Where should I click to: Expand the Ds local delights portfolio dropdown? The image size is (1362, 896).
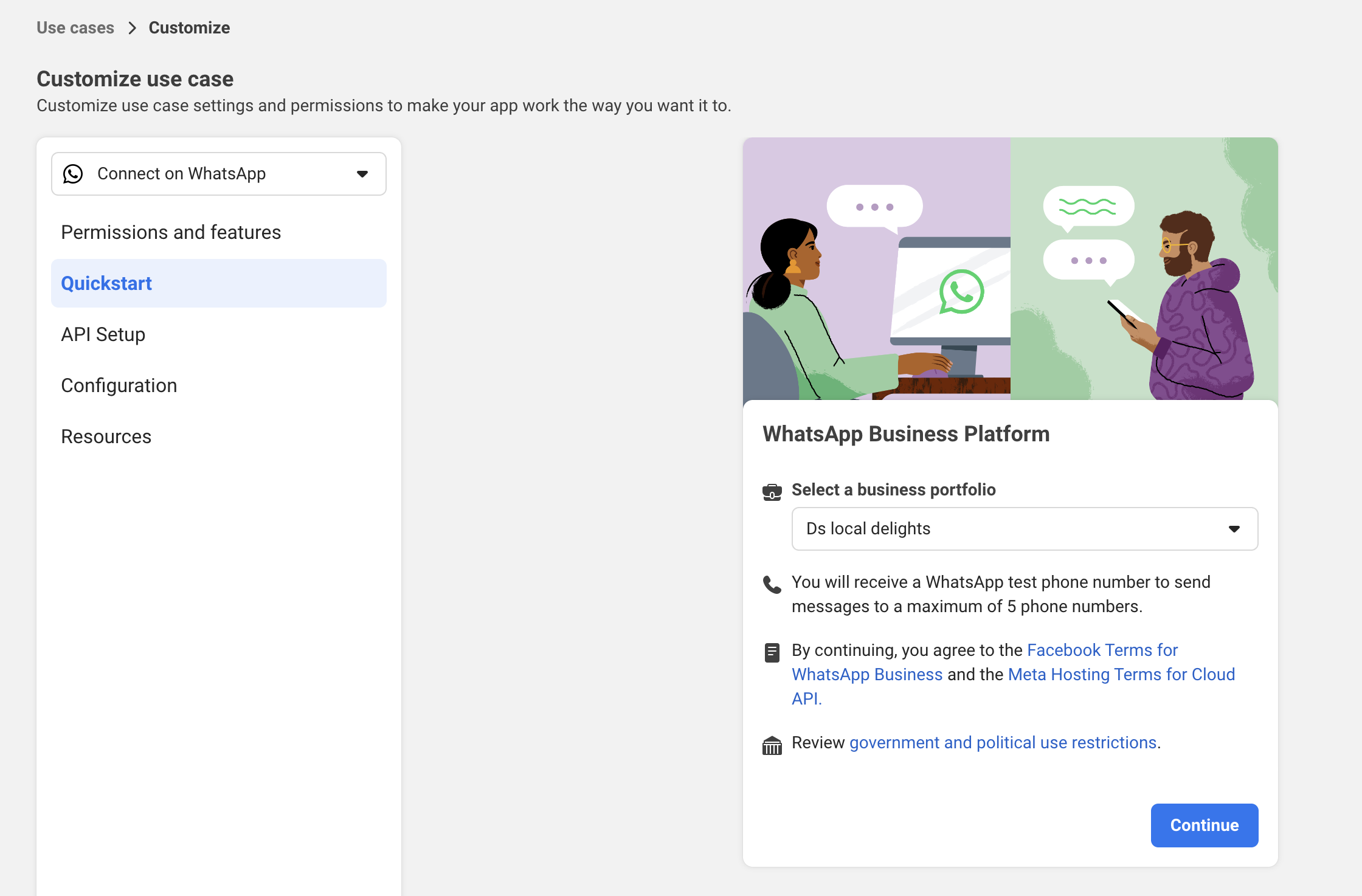(1024, 529)
